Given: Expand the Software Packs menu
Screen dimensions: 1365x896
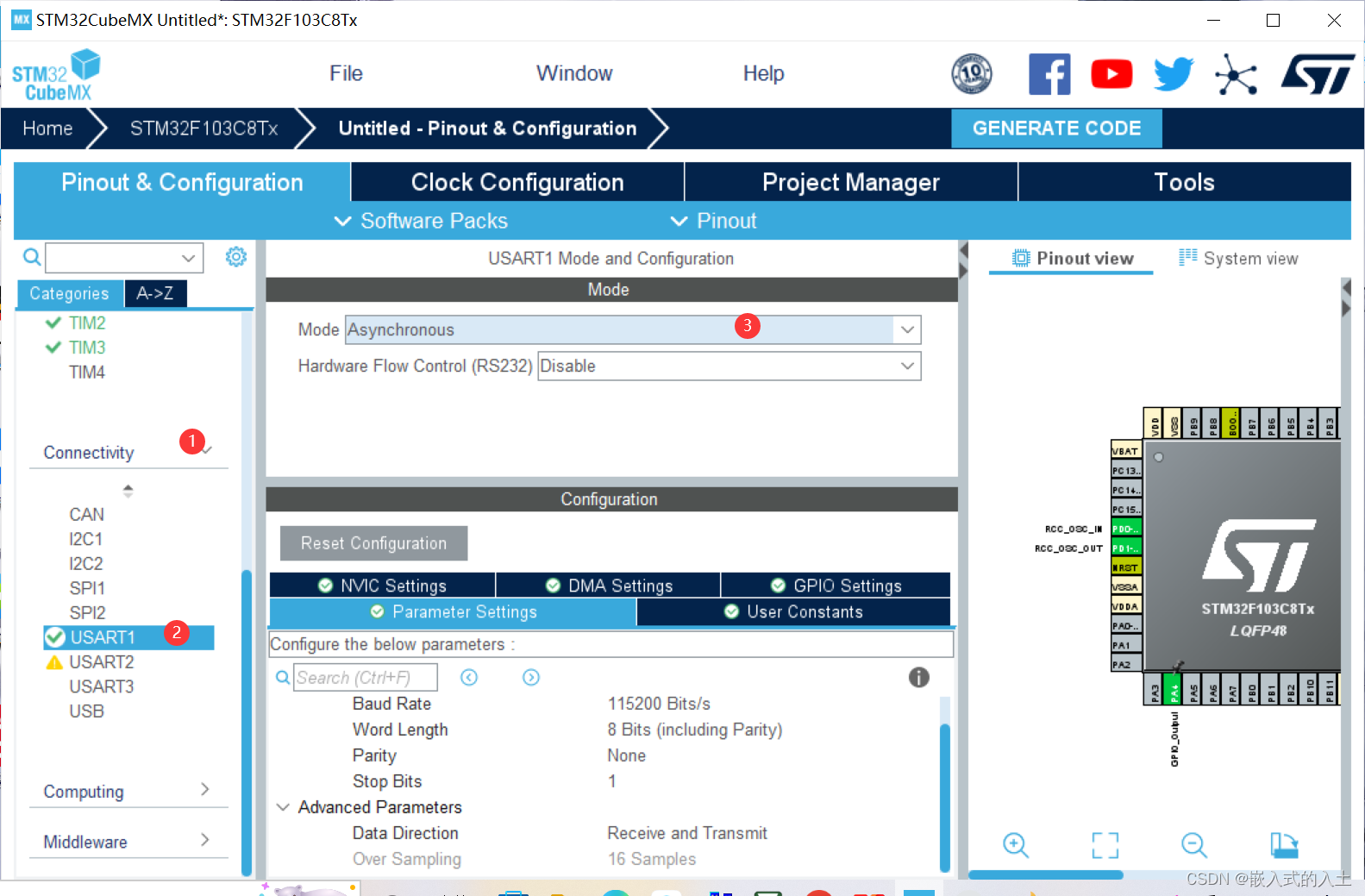Looking at the screenshot, I should [x=421, y=221].
